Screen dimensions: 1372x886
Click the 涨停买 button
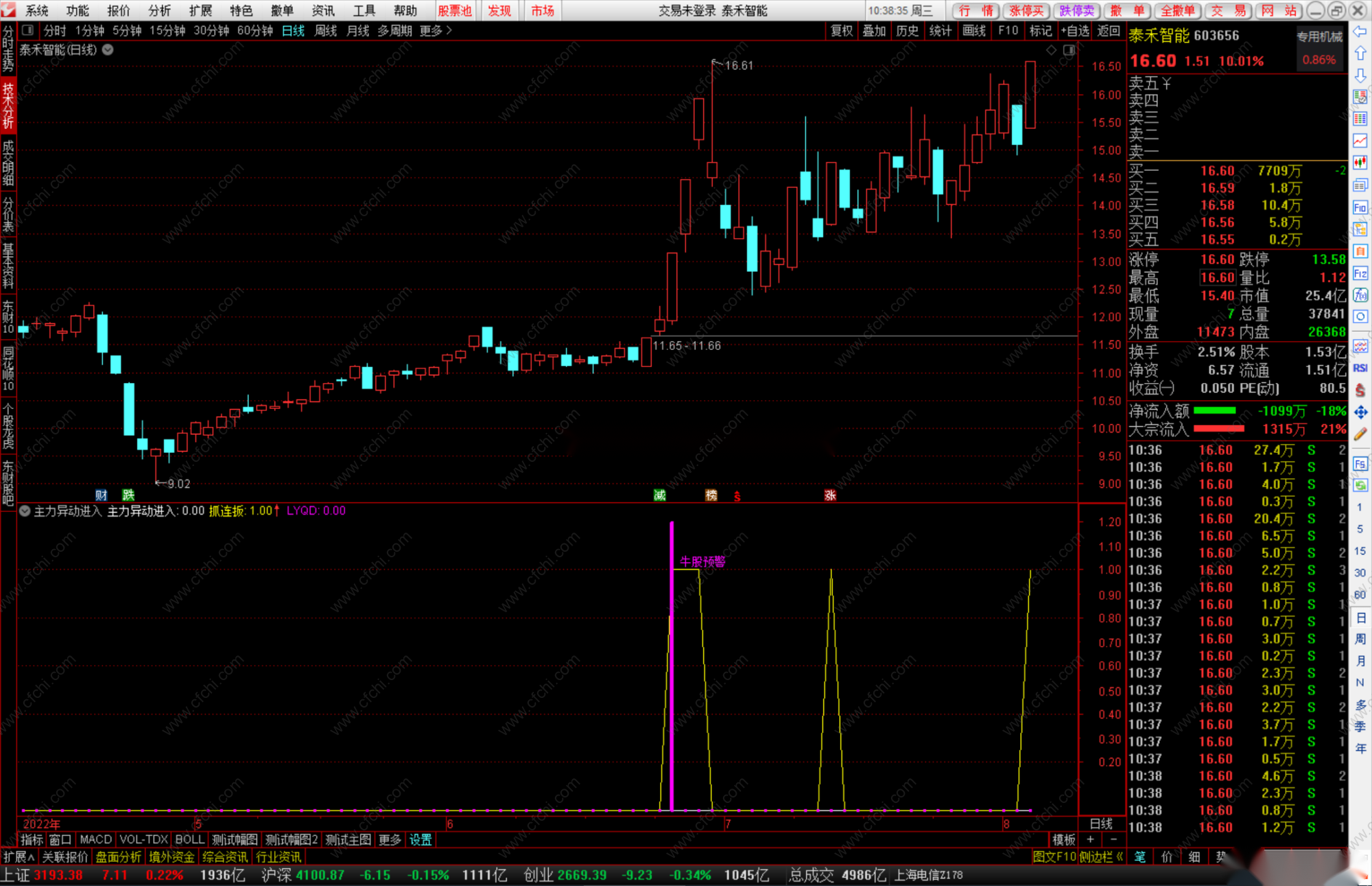1026,10
